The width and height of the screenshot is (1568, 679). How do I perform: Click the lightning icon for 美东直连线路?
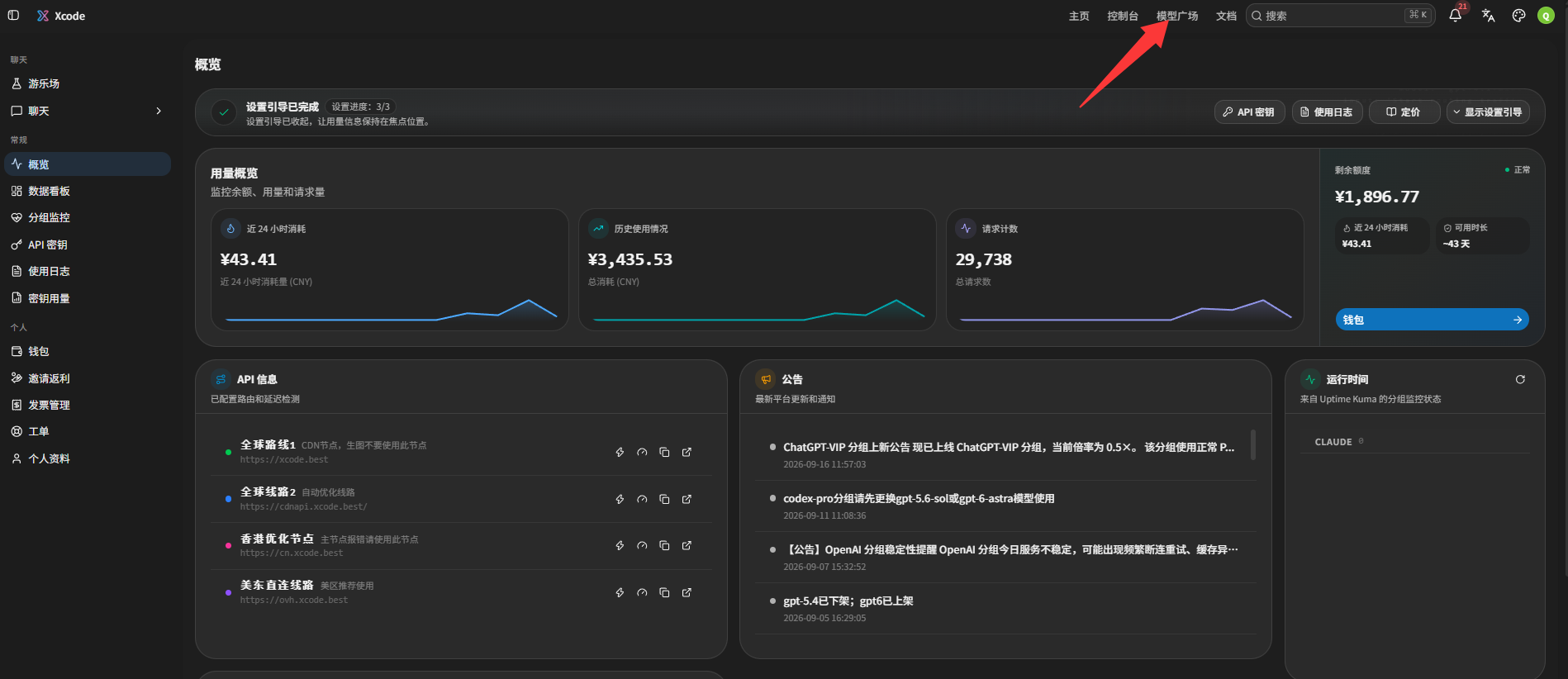[x=620, y=592]
